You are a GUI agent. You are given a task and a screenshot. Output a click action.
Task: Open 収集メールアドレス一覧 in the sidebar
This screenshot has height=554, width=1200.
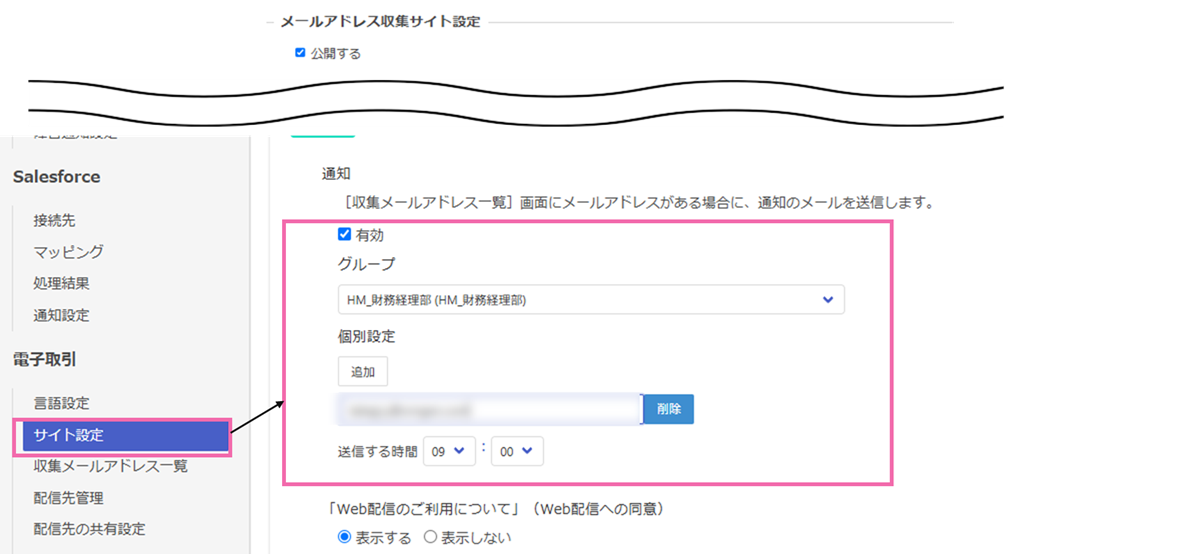tap(110, 466)
